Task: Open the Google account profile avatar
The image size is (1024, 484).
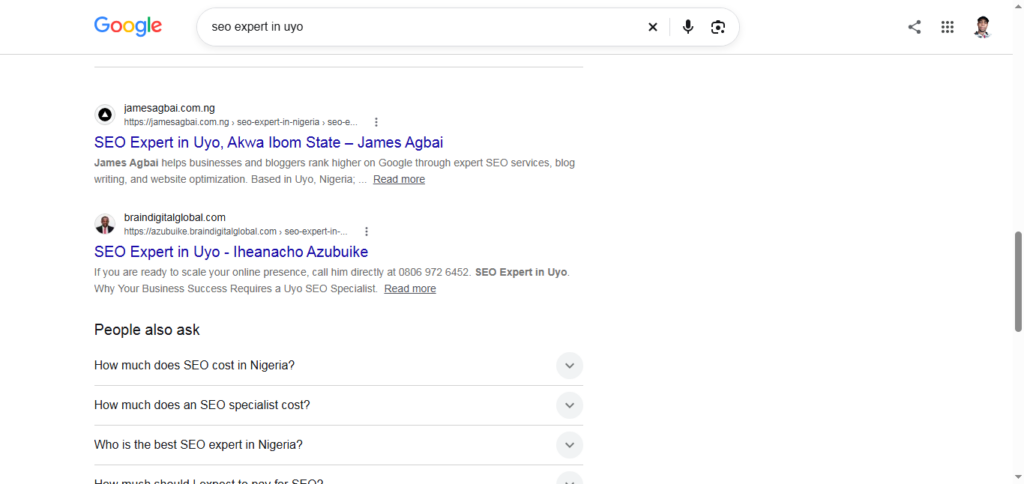Action: [982, 27]
